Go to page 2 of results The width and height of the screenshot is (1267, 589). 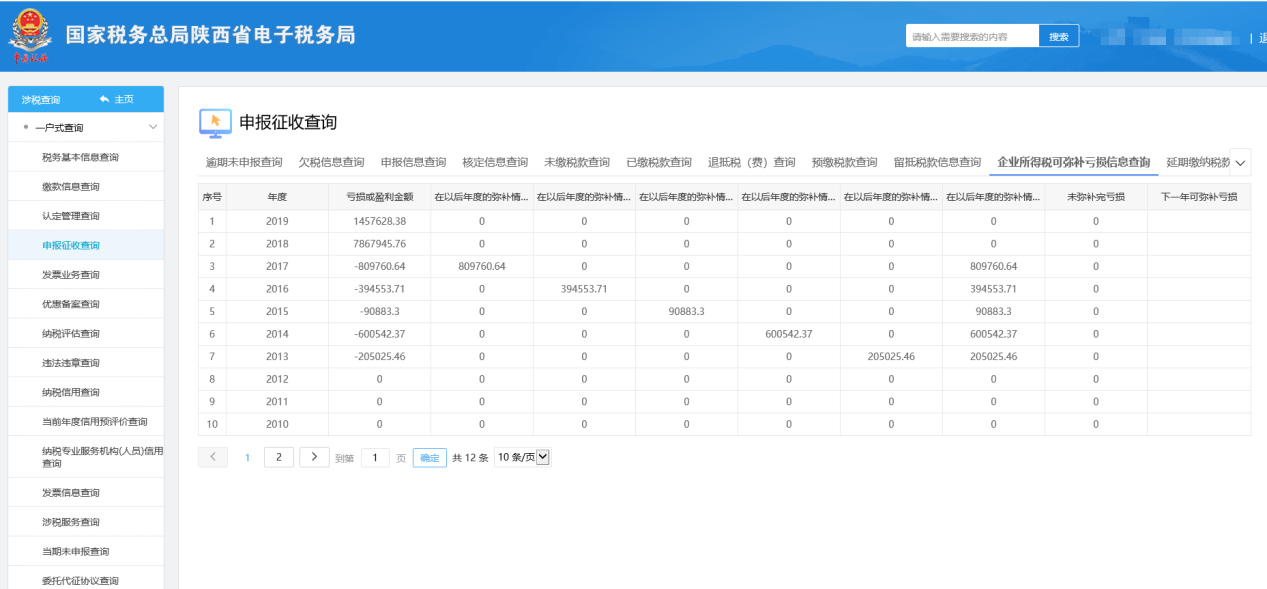278,457
